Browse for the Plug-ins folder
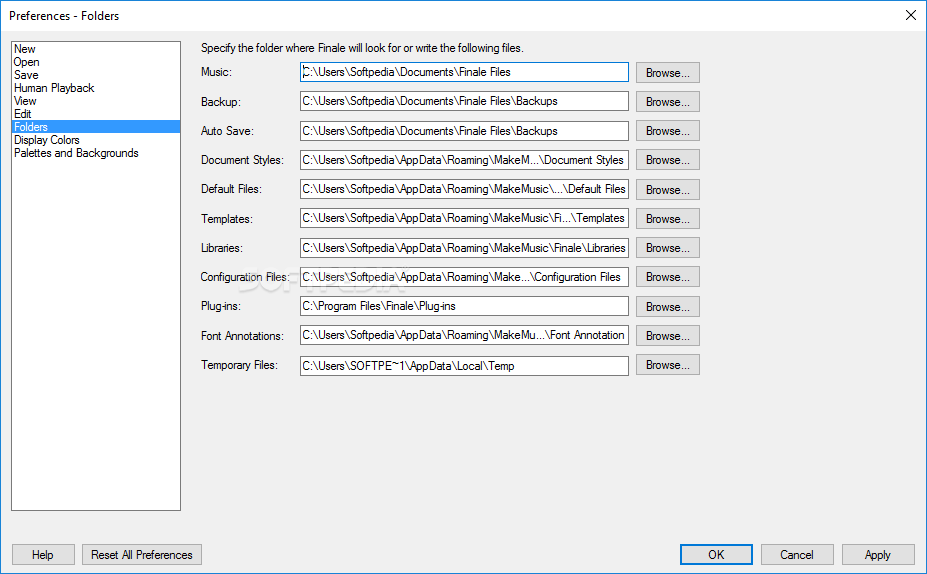Image resolution: width=927 pixels, height=574 pixels. pos(667,307)
